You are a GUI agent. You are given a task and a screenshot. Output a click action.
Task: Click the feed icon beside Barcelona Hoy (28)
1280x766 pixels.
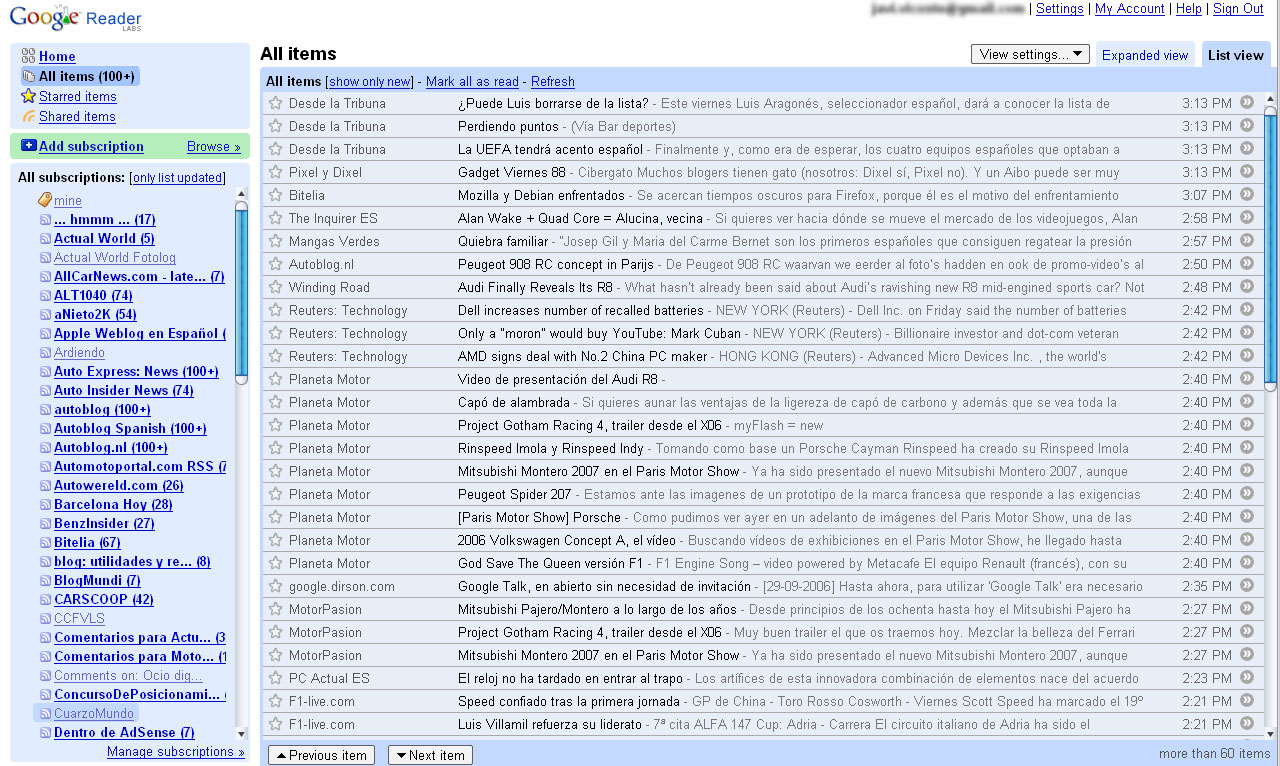tap(45, 504)
